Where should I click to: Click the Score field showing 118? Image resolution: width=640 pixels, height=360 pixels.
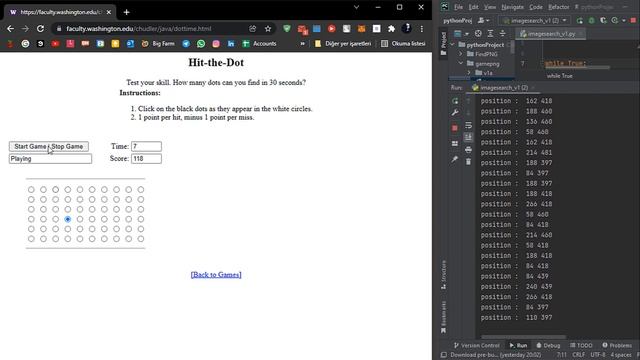coord(146,159)
